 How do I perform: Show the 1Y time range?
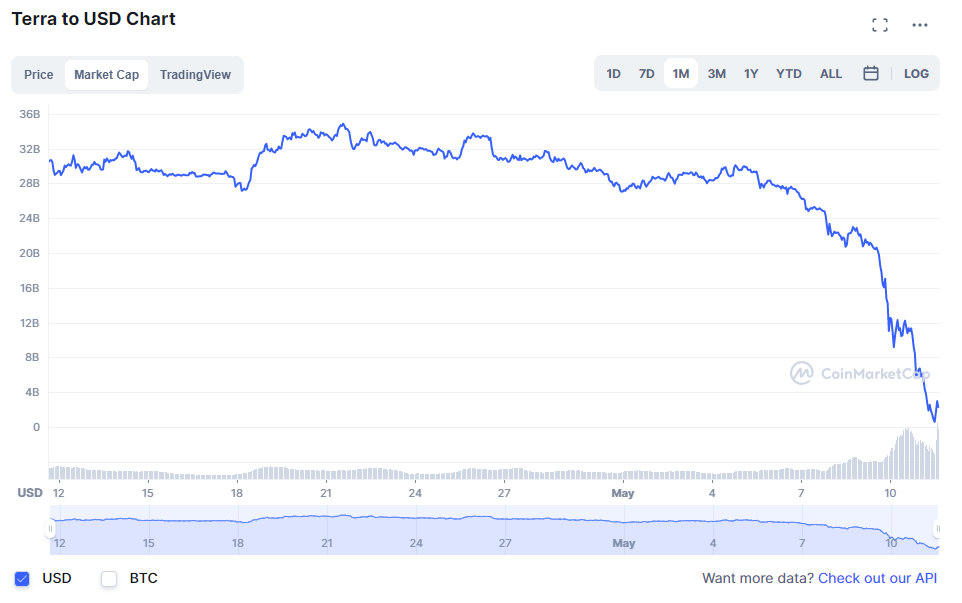pos(751,74)
